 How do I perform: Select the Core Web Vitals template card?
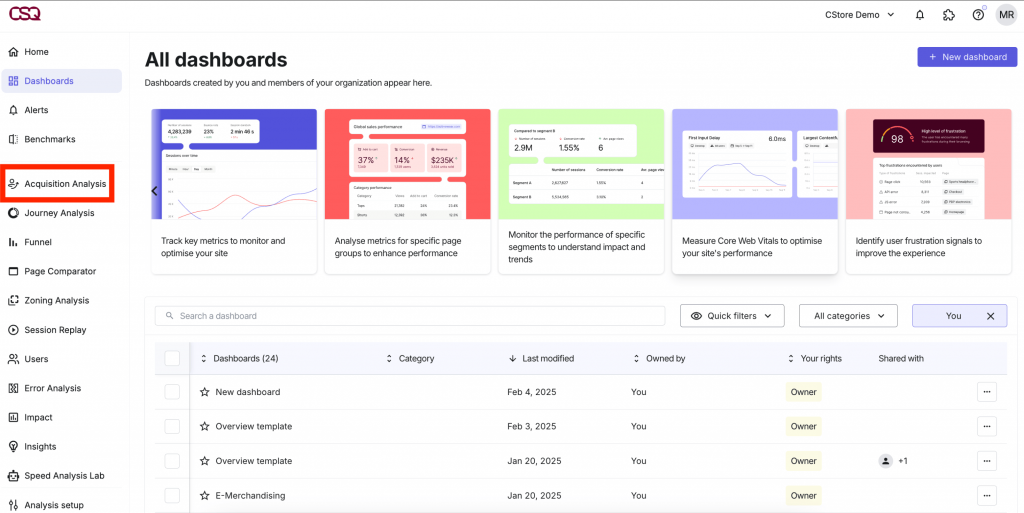pos(754,191)
